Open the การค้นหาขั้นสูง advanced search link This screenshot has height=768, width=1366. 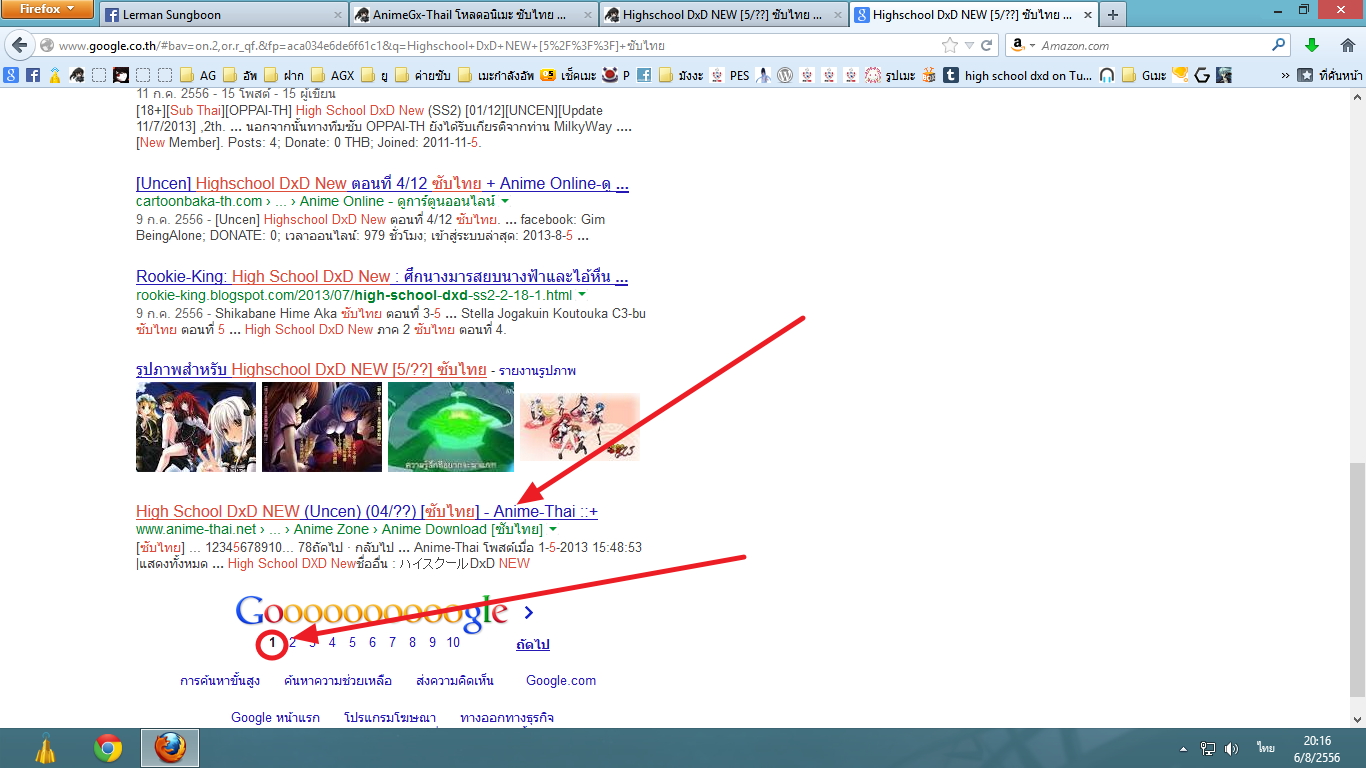[220, 681]
